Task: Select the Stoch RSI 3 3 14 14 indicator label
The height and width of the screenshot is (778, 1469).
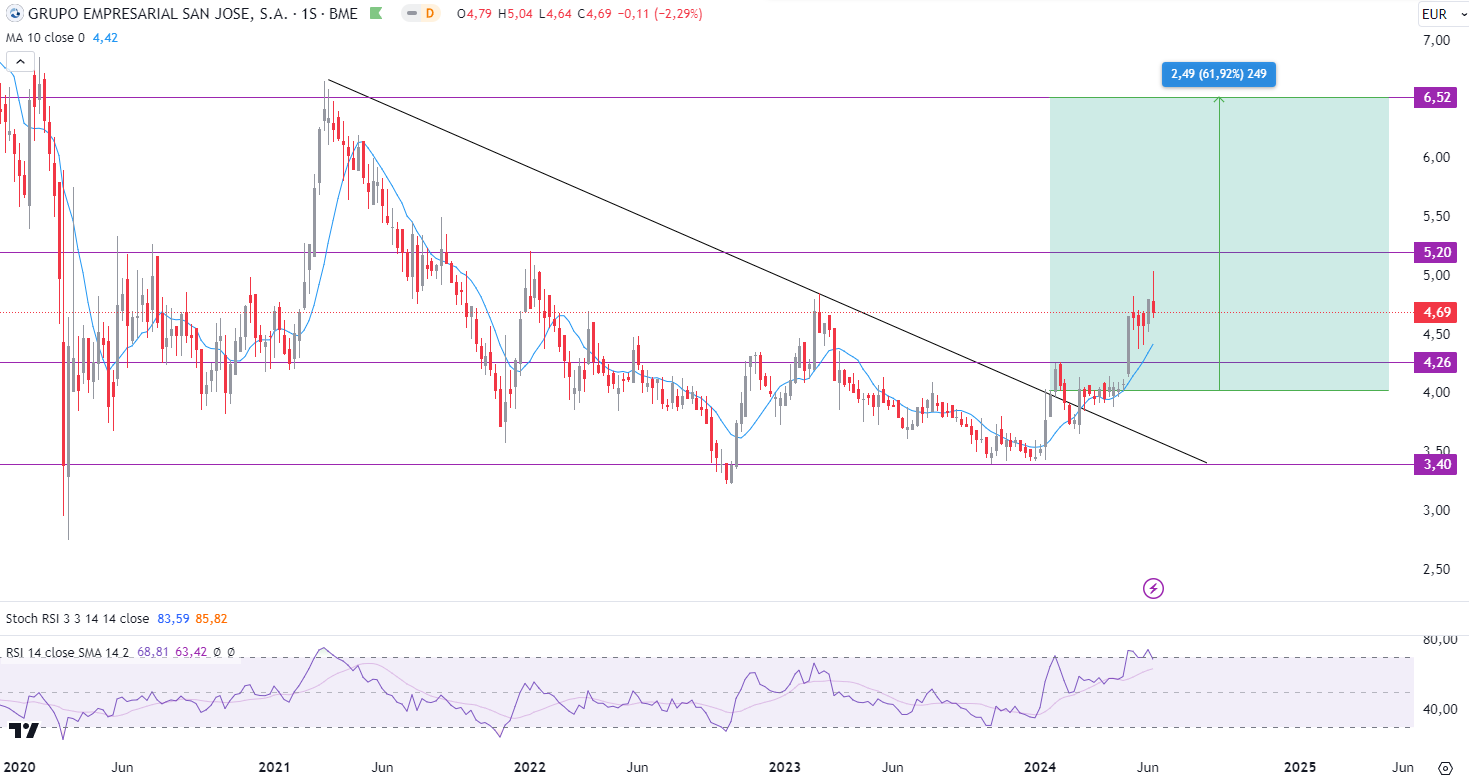Action: 78,619
